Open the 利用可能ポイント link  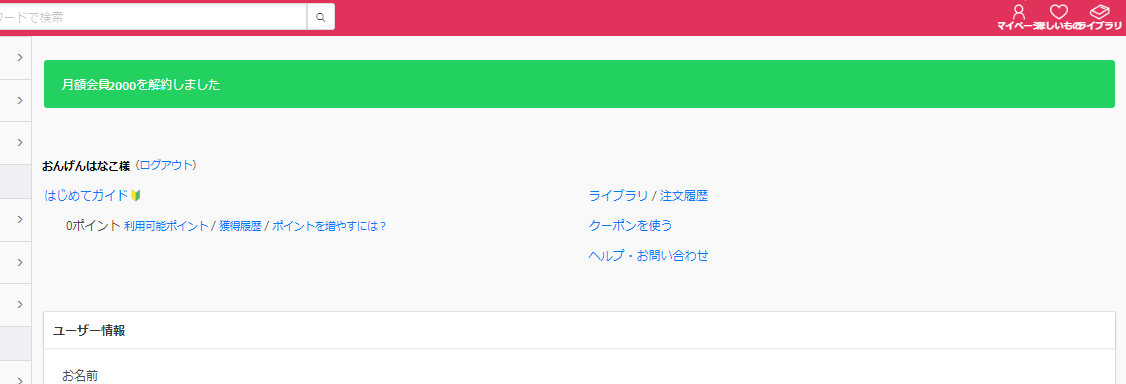coord(166,225)
